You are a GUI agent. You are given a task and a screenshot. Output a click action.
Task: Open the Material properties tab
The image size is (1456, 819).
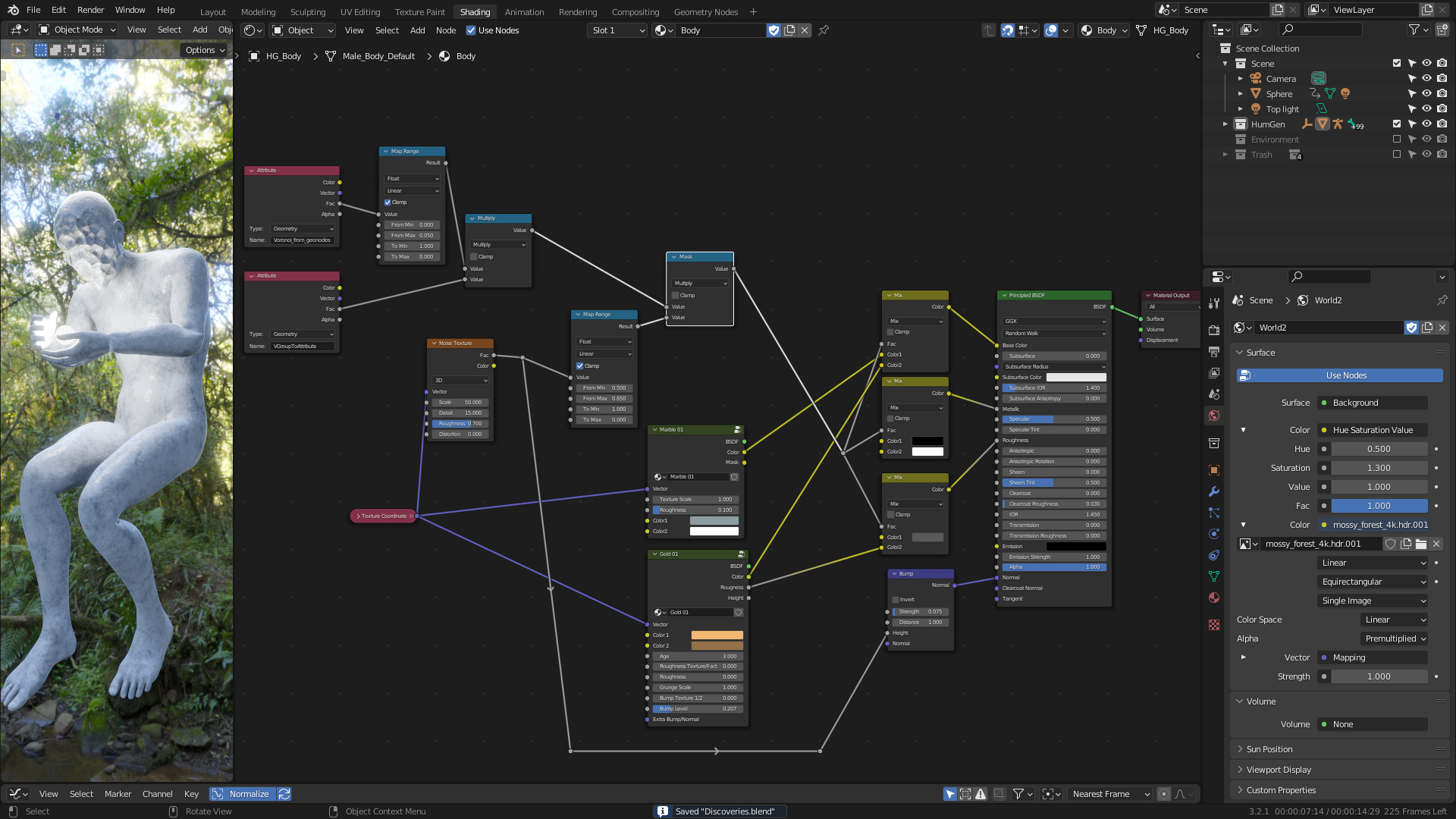(1214, 598)
